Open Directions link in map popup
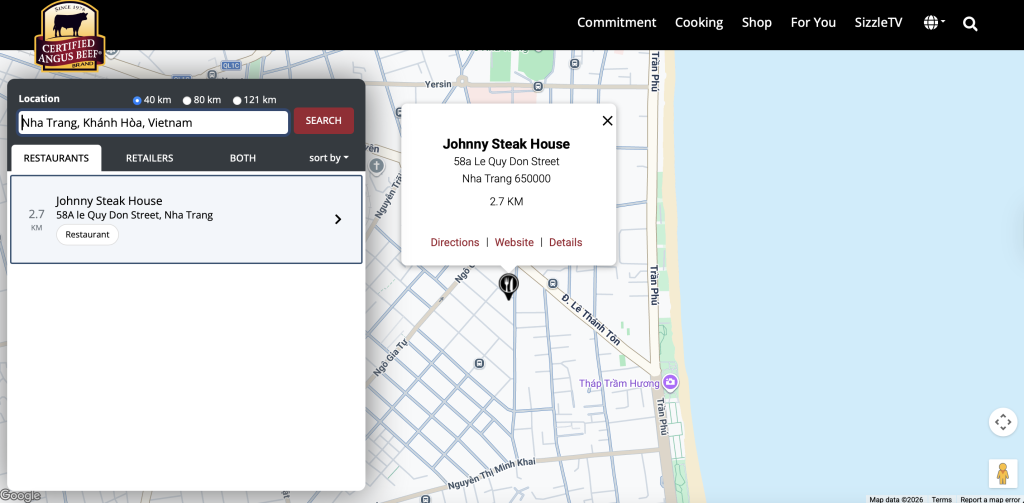 coord(455,242)
